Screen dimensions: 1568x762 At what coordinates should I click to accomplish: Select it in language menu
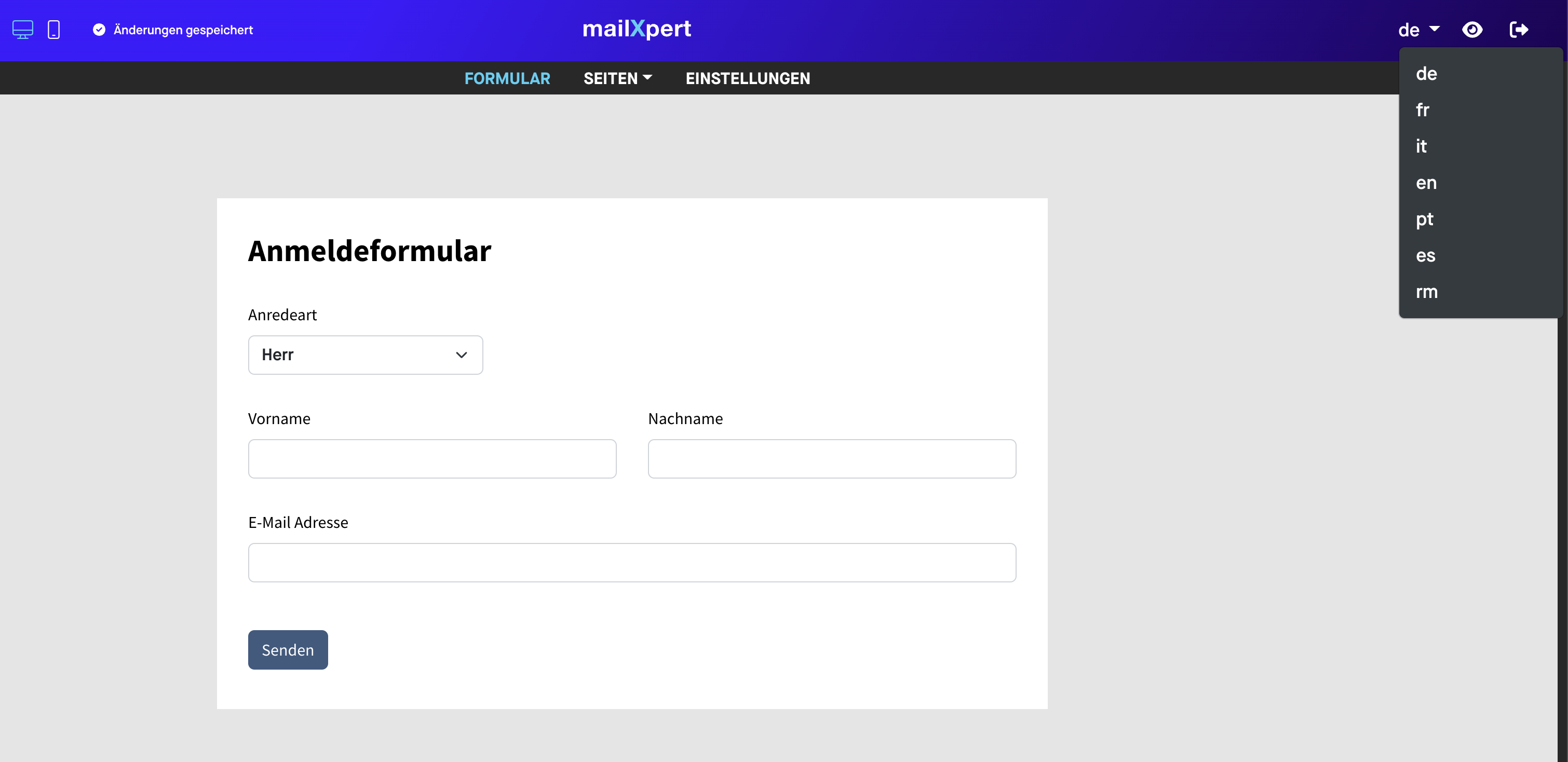point(1421,146)
